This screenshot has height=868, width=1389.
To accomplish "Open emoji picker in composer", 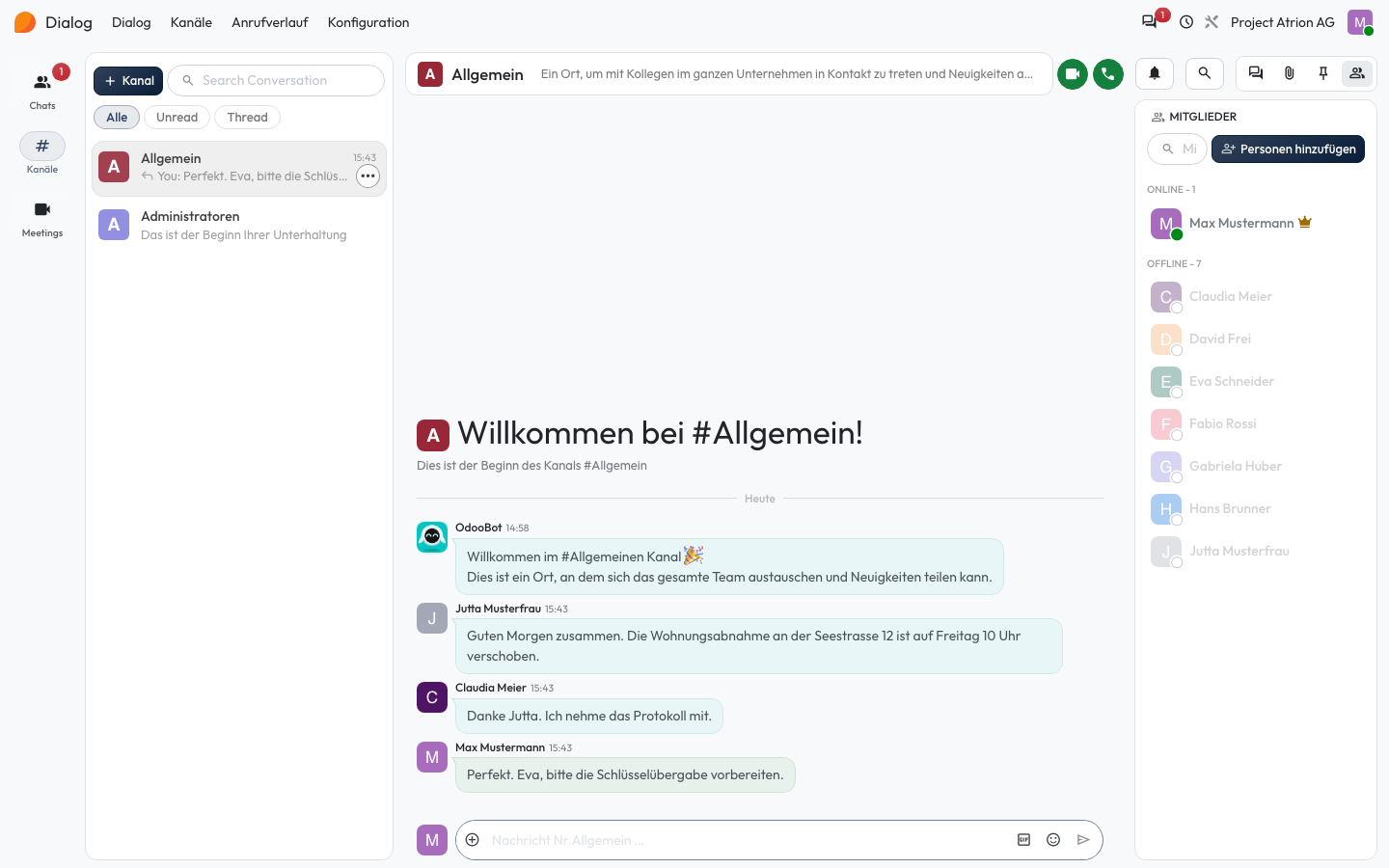I will pos(1053,840).
